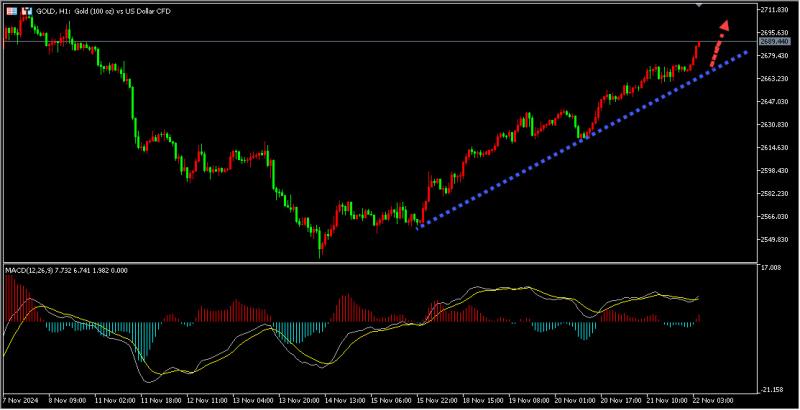Click the 2679.430 price scale value
The width and height of the screenshot is (800, 410).
click(773, 56)
